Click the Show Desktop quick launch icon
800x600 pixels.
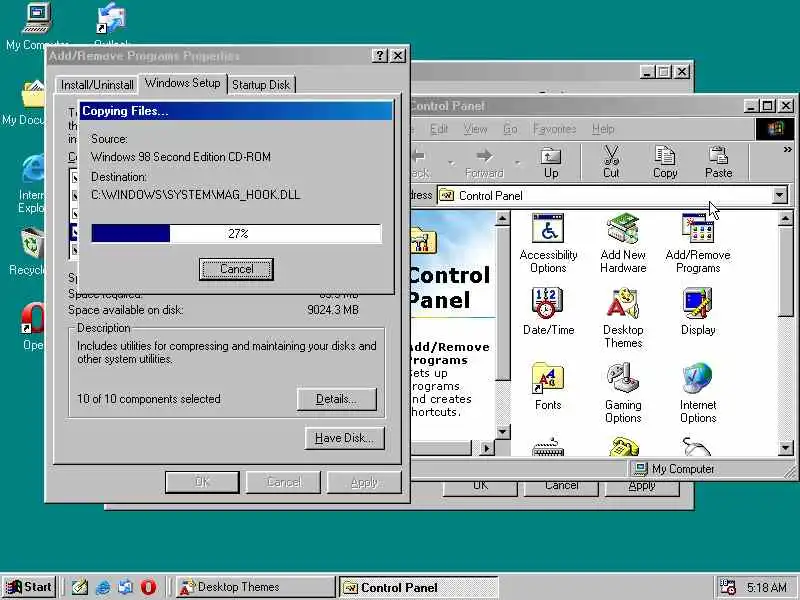click(80, 587)
